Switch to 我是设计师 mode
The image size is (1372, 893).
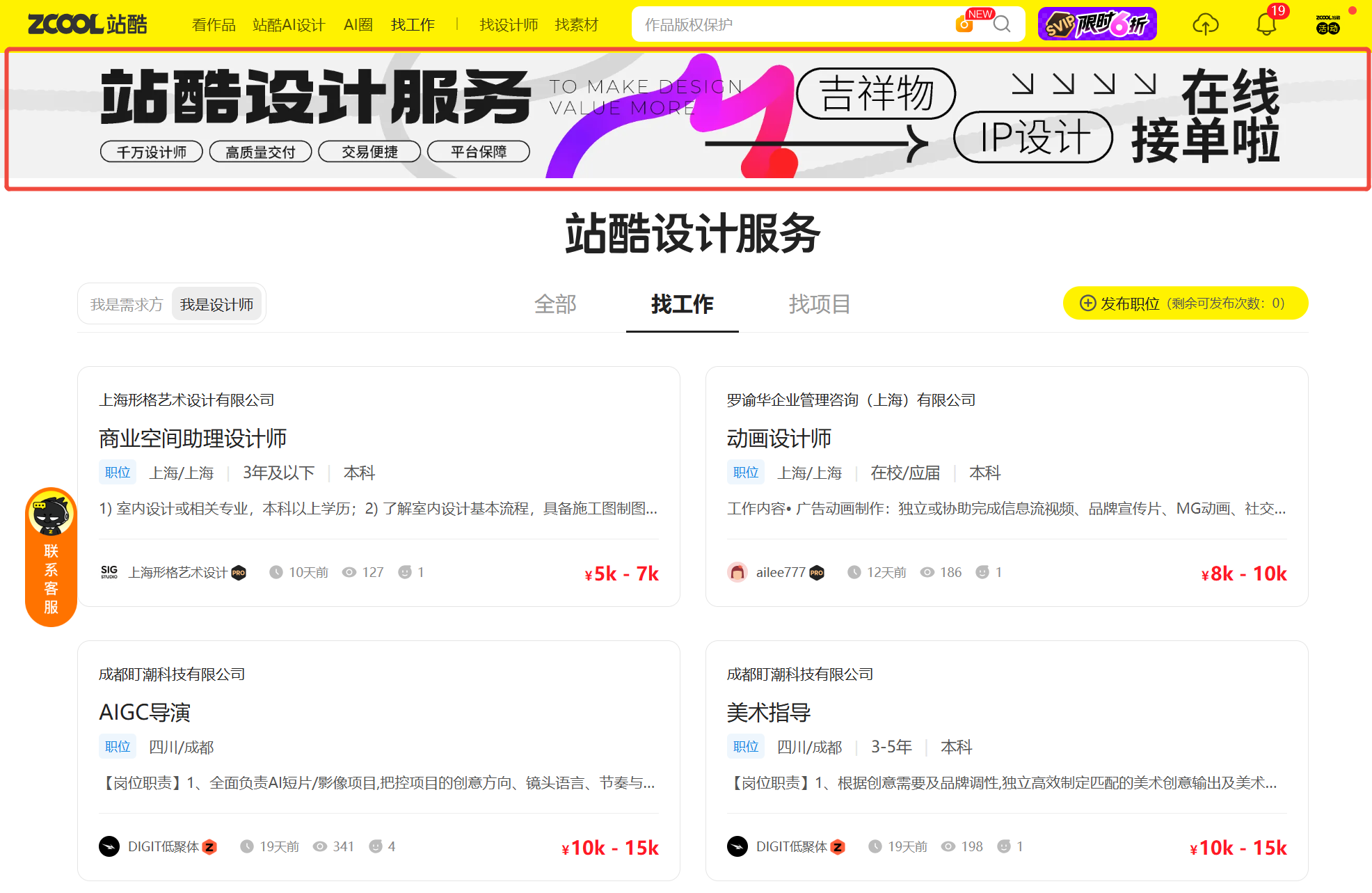click(x=216, y=305)
